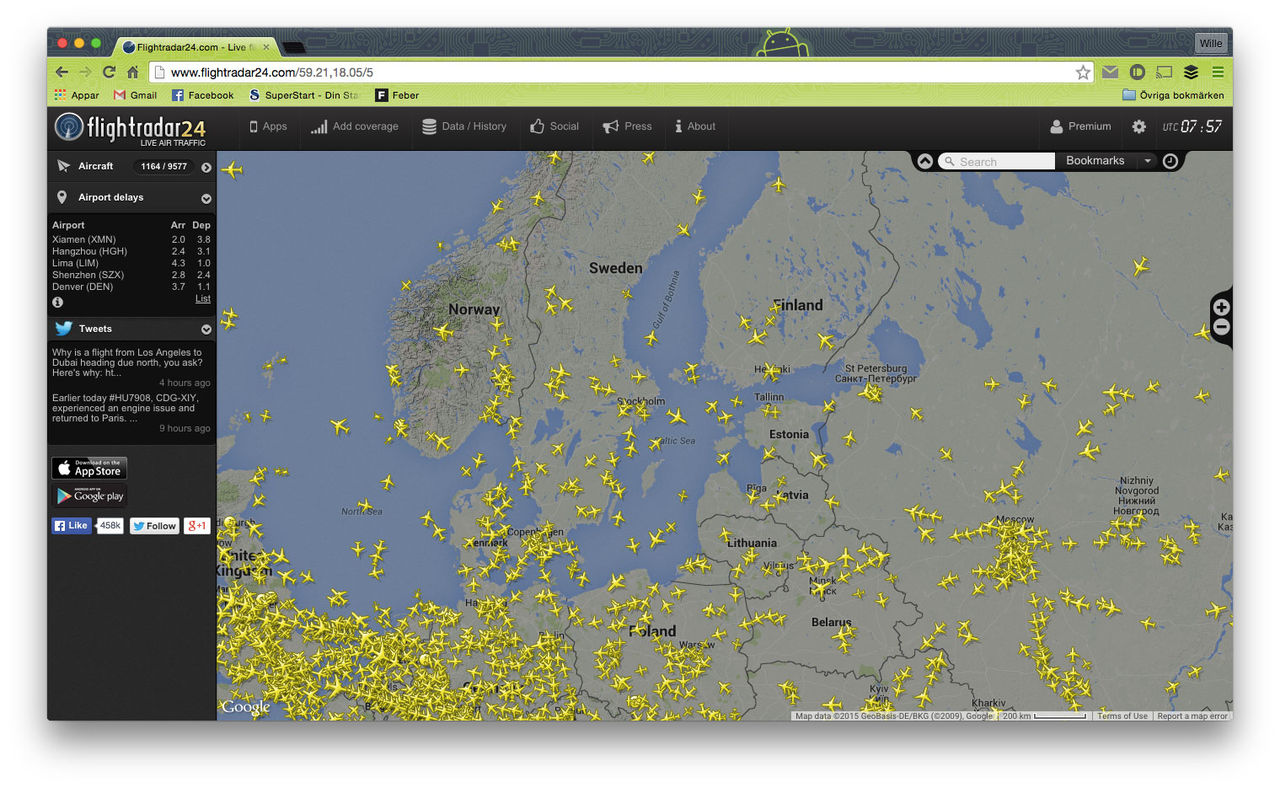Image resolution: width=1280 pixels, height=788 pixels.
Task: Open the Press menu
Action: (x=627, y=127)
